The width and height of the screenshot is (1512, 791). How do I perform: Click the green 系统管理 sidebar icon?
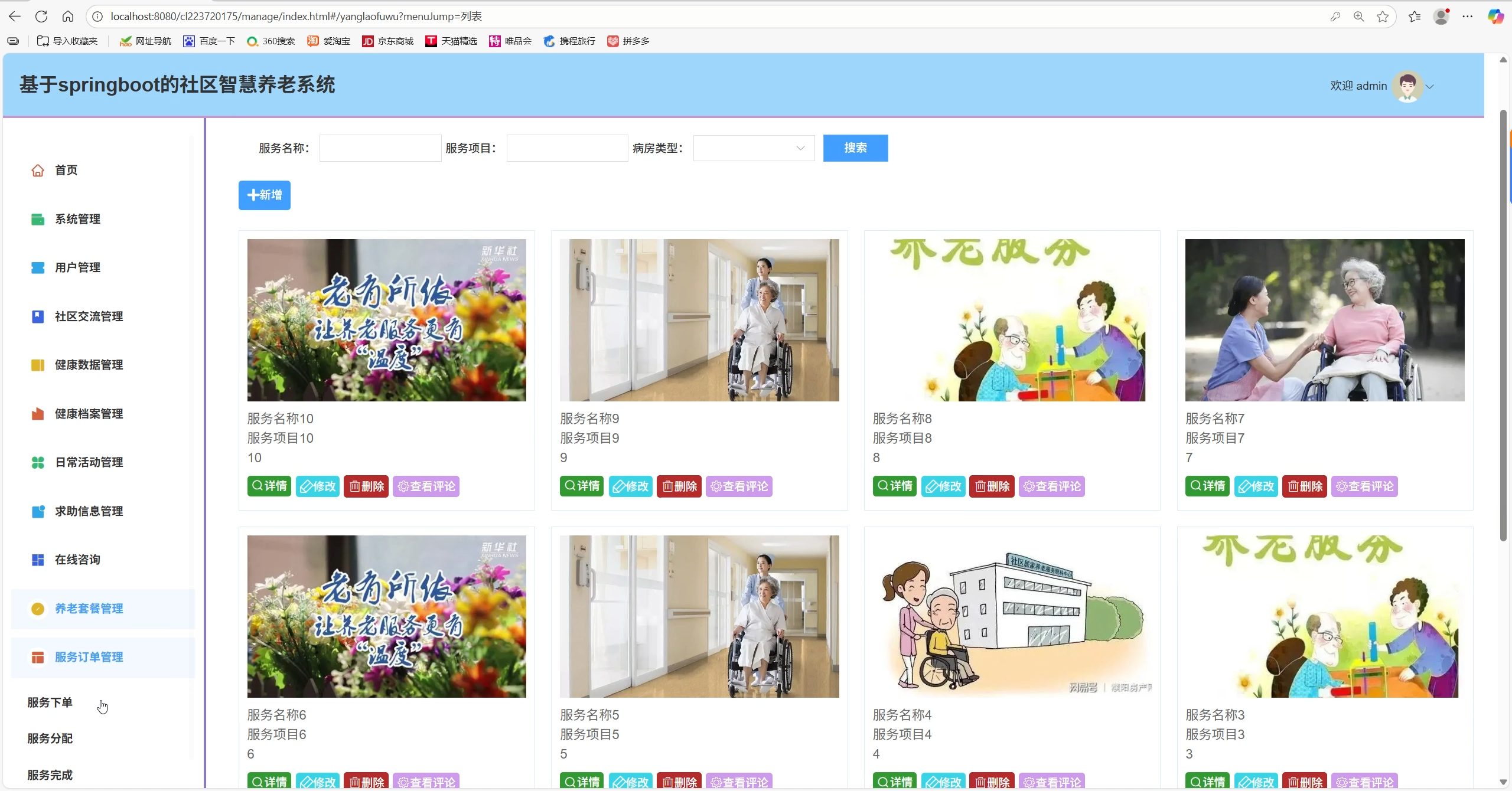point(38,220)
